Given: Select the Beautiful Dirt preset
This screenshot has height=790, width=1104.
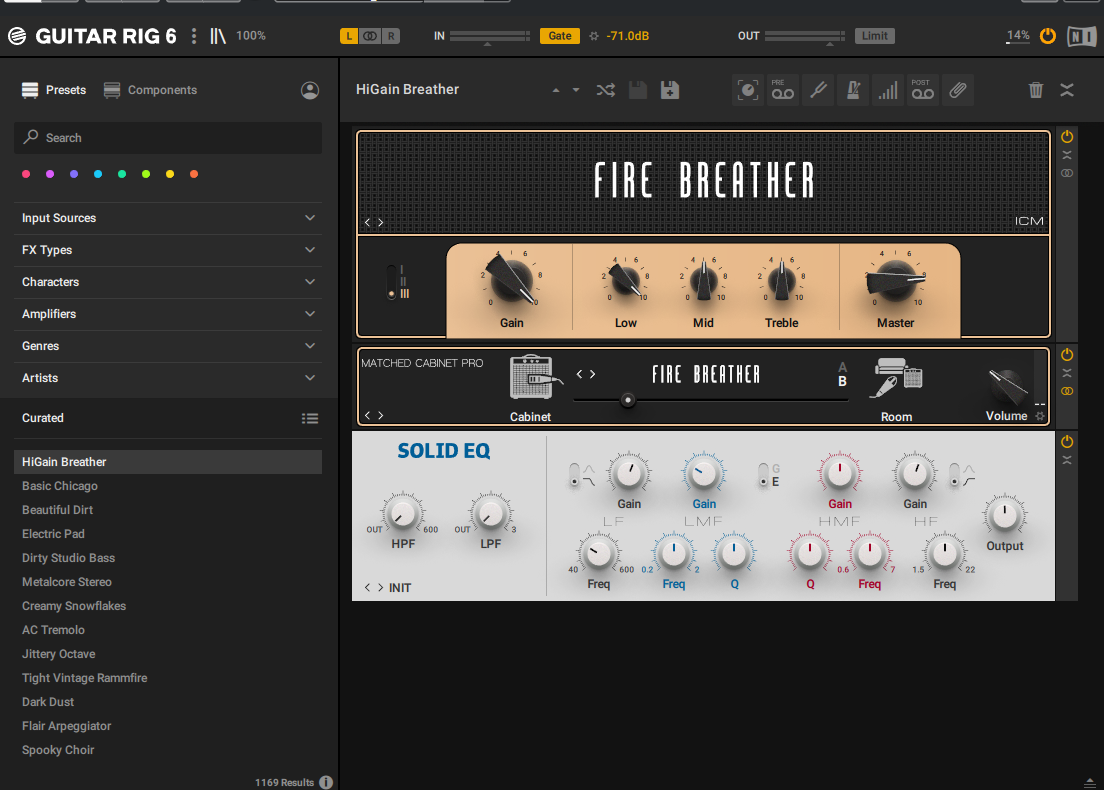Looking at the screenshot, I should [x=168, y=510].
